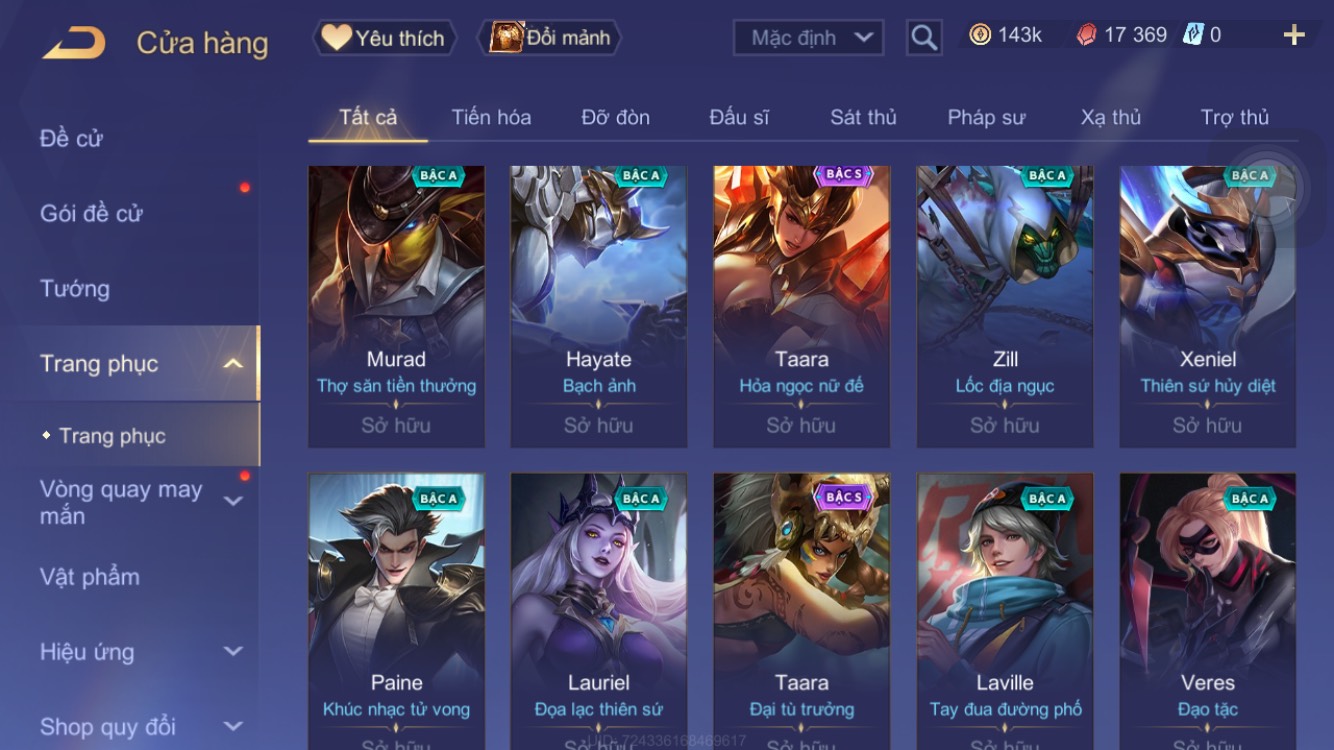1334x750 pixels.
Task: Select the Zill Lốc địa ngục skin card
Action: click(x=1005, y=307)
